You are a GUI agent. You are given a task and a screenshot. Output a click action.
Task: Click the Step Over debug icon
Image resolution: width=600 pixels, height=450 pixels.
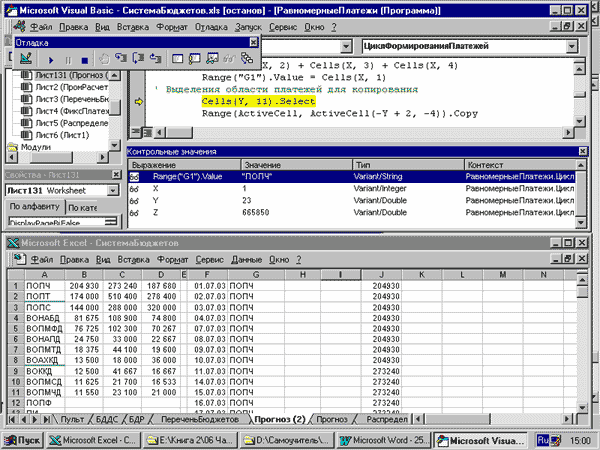click(x=138, y=59)
